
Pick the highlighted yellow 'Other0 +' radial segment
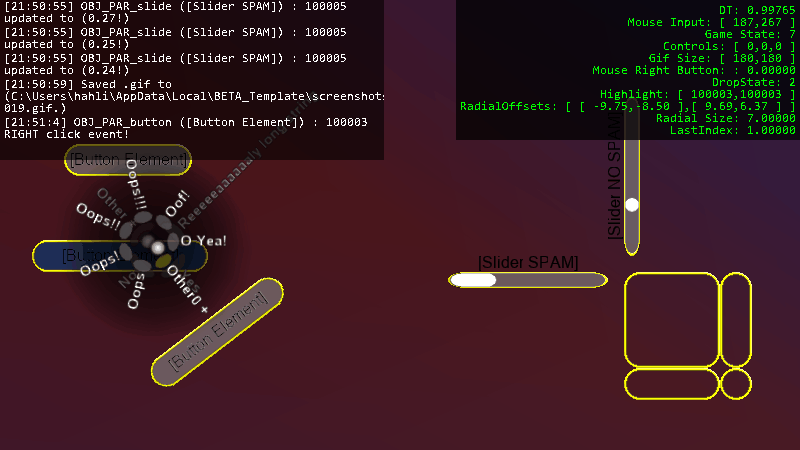(163, 261)
